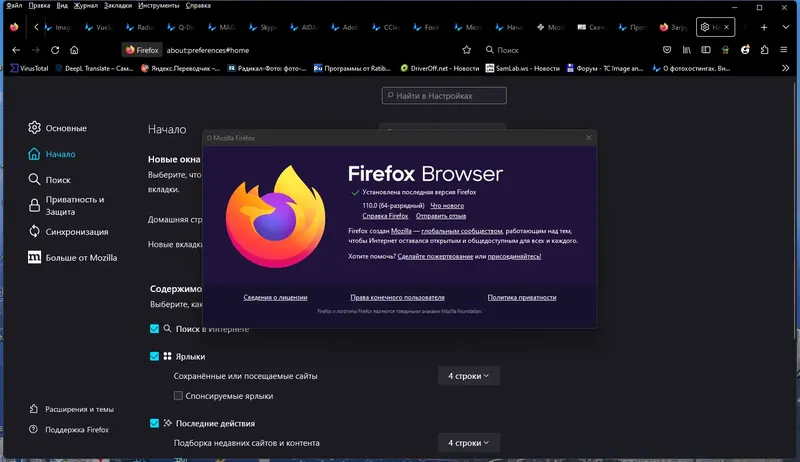Bookmark this page with the star icon
Screen dimensions: 800x462
[466, 50]
